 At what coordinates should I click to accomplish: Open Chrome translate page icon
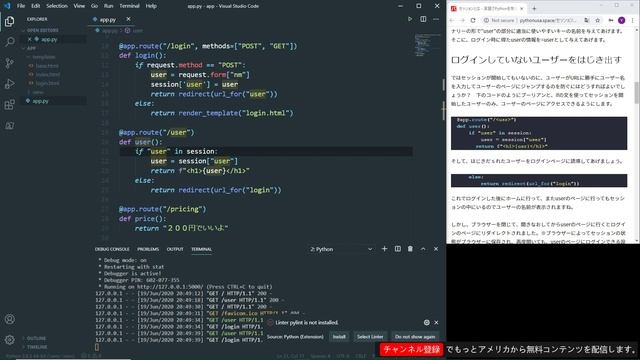point(587,20)
